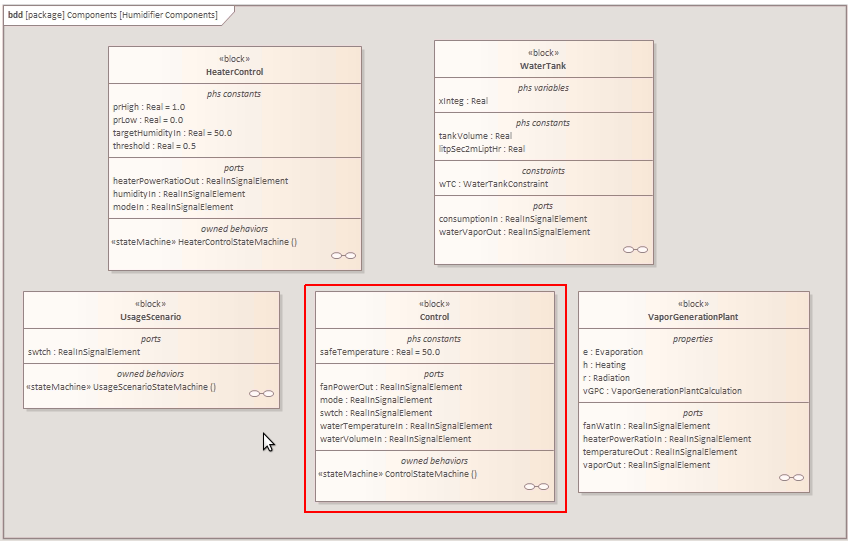This screenshot has width=848, height=541.
Task: Open WaterTank block's composite diagram icon
Action: 634,249
